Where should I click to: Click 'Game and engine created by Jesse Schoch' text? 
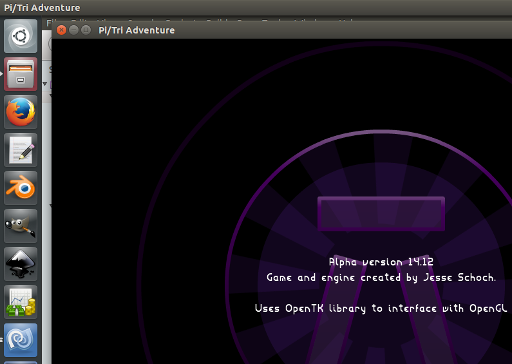(381, 277)
